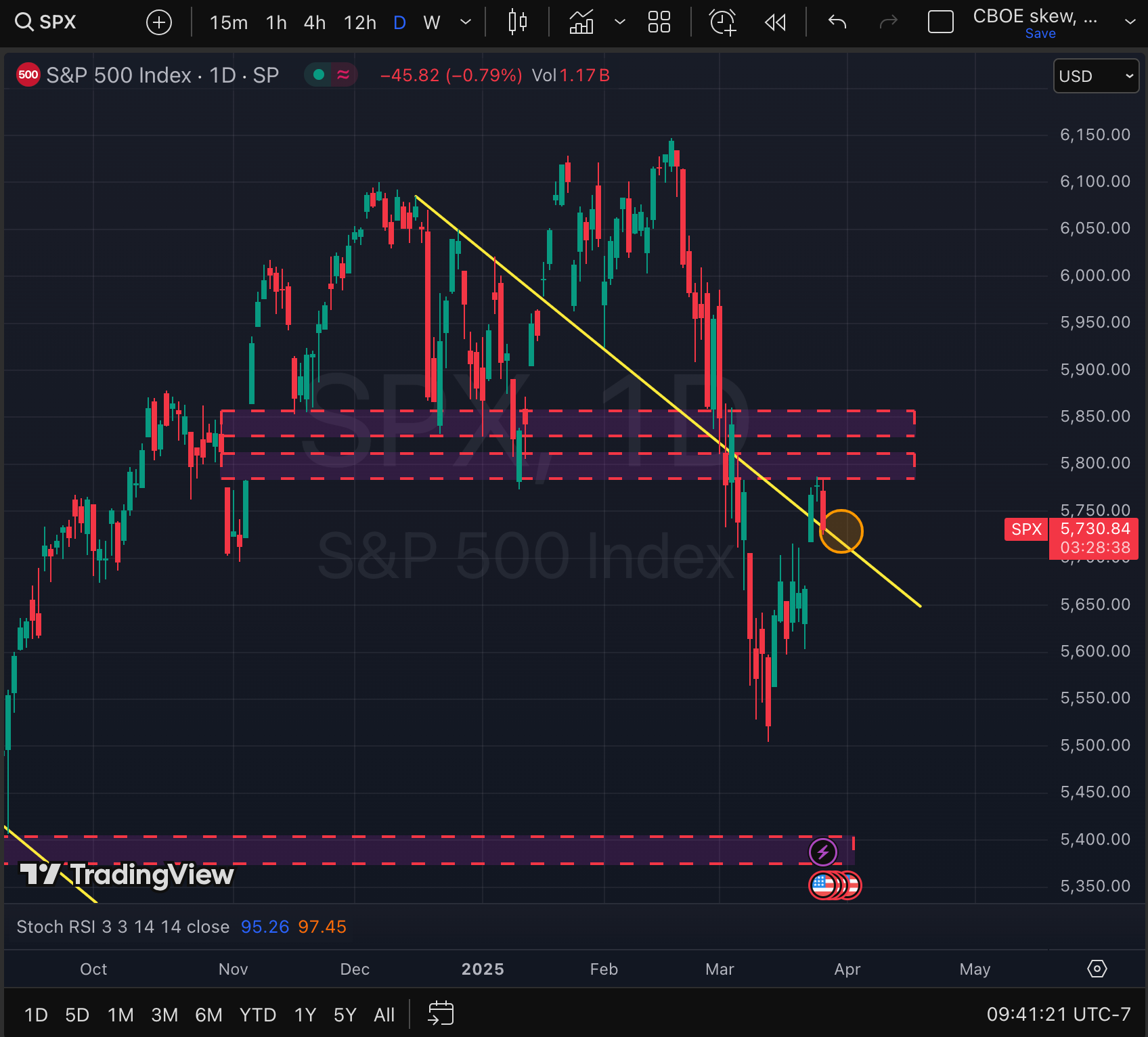The image size is (1148, 1037).
Task: Set YTD date range
Action: 258,1015
